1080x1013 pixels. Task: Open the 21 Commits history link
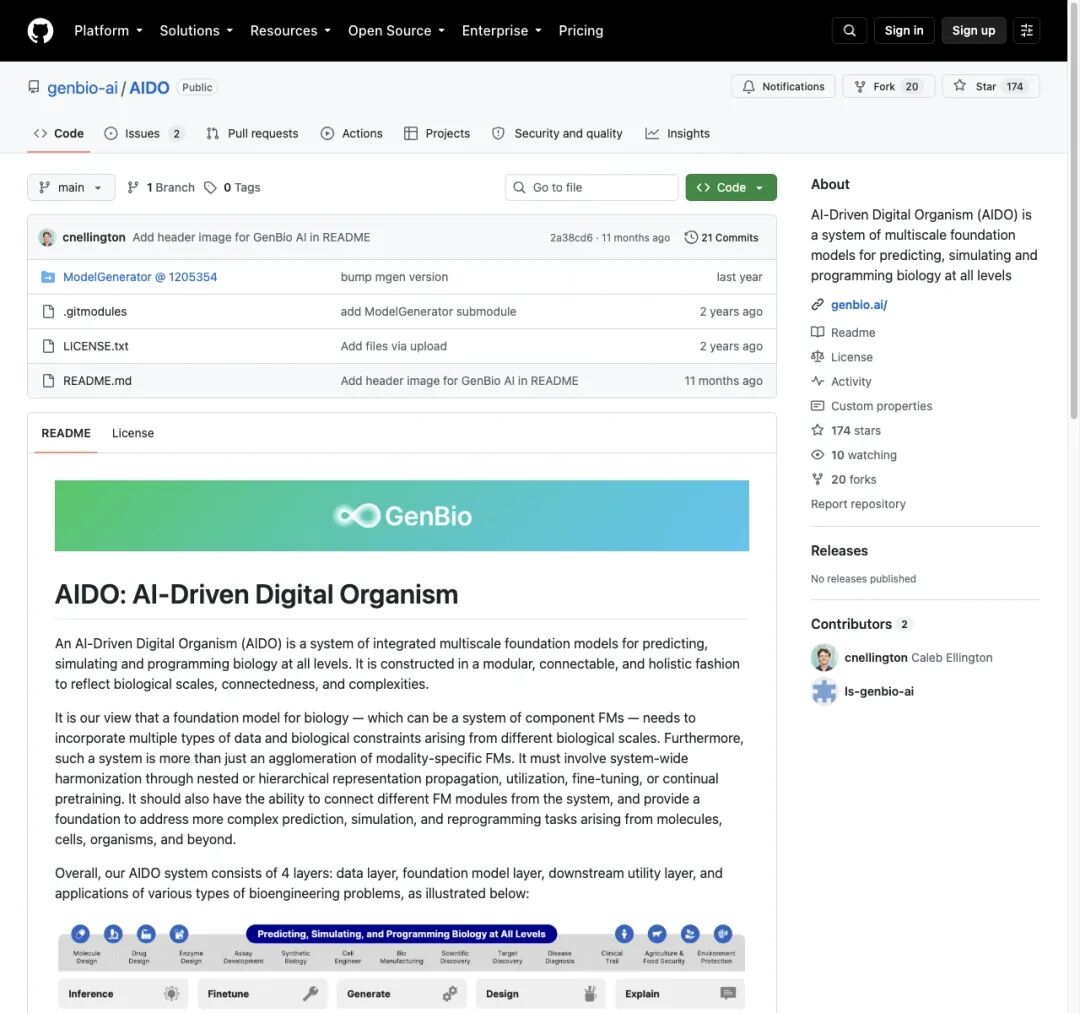[721, 238]
